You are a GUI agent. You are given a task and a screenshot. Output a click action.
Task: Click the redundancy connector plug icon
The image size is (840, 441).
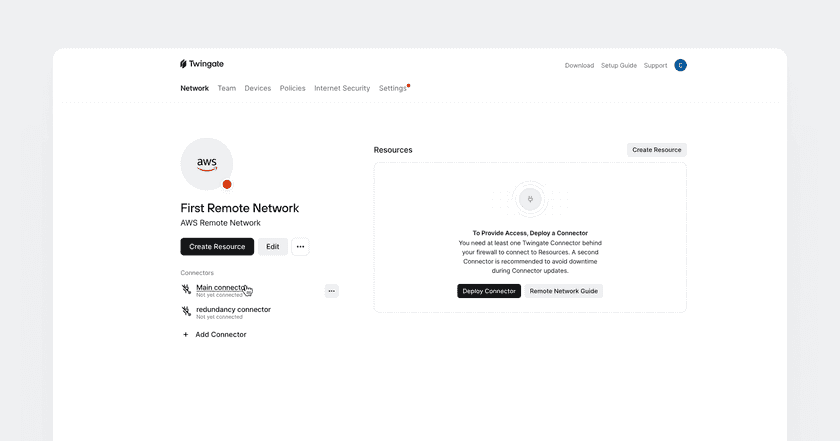click(186, 312)
